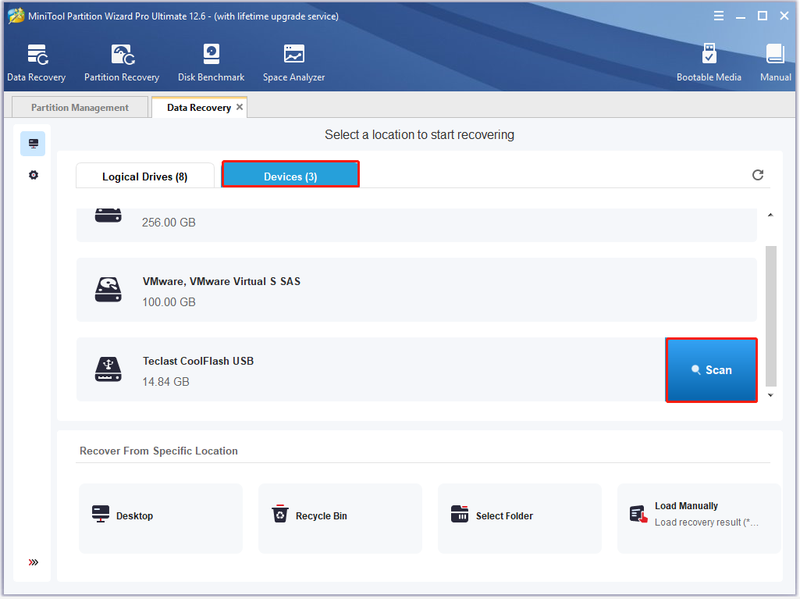The width and height of the screenshot is (800, 599).
Task: Open the Manual
Action: (775, 63)
